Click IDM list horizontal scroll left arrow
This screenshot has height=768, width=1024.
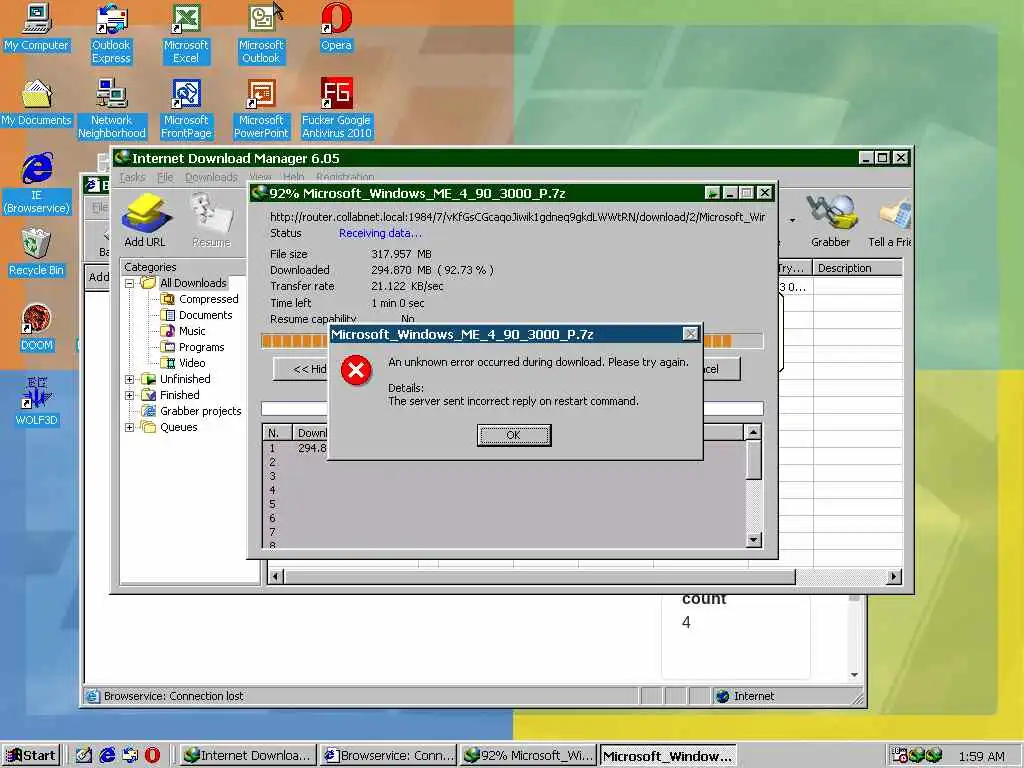pyautogui.click(x=276, y=577)
